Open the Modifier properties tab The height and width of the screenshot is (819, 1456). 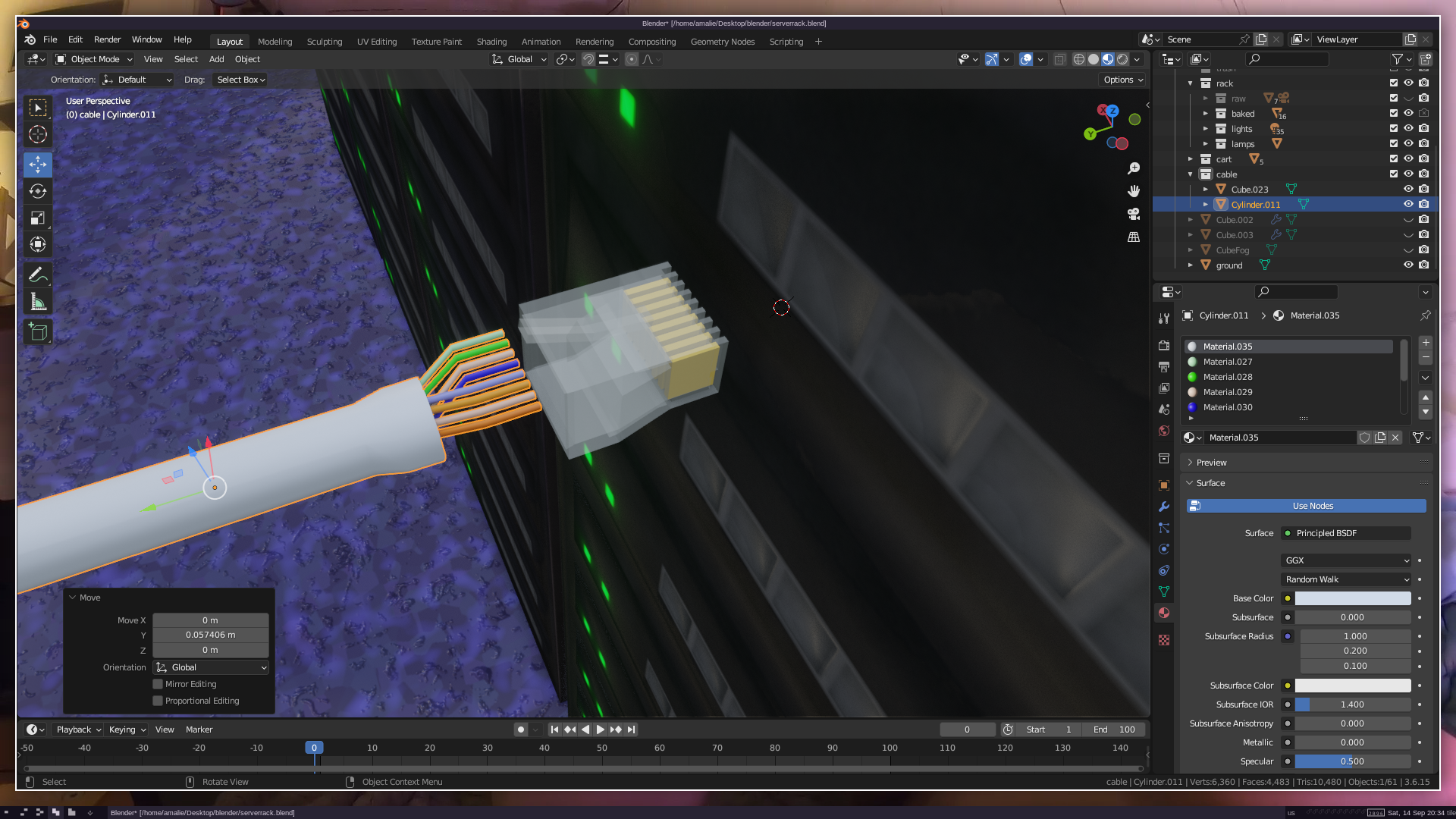[x=1164, y=507]
